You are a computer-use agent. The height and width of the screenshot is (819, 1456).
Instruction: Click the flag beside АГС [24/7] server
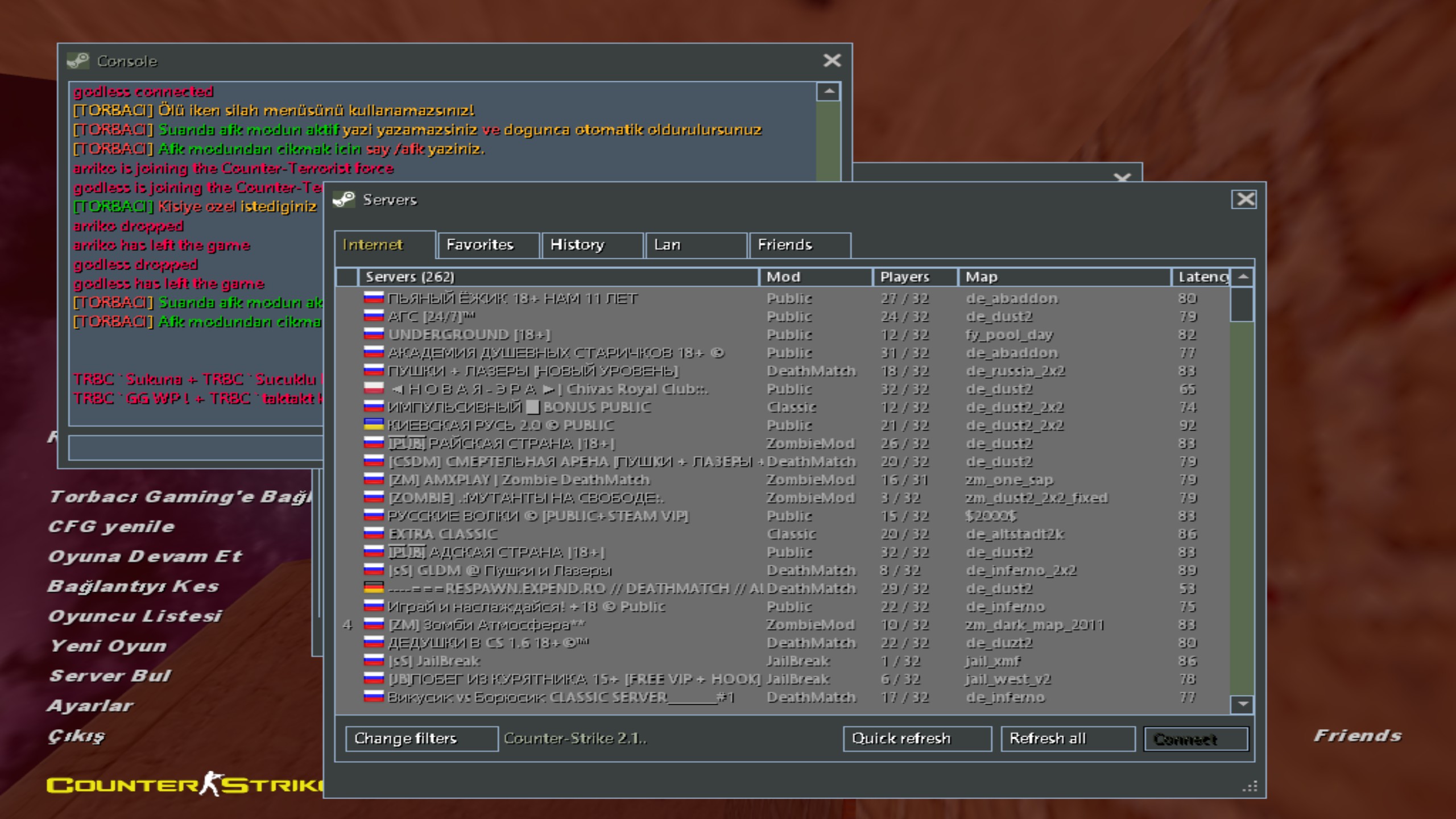pyautogui.click(x=374, y=316)
